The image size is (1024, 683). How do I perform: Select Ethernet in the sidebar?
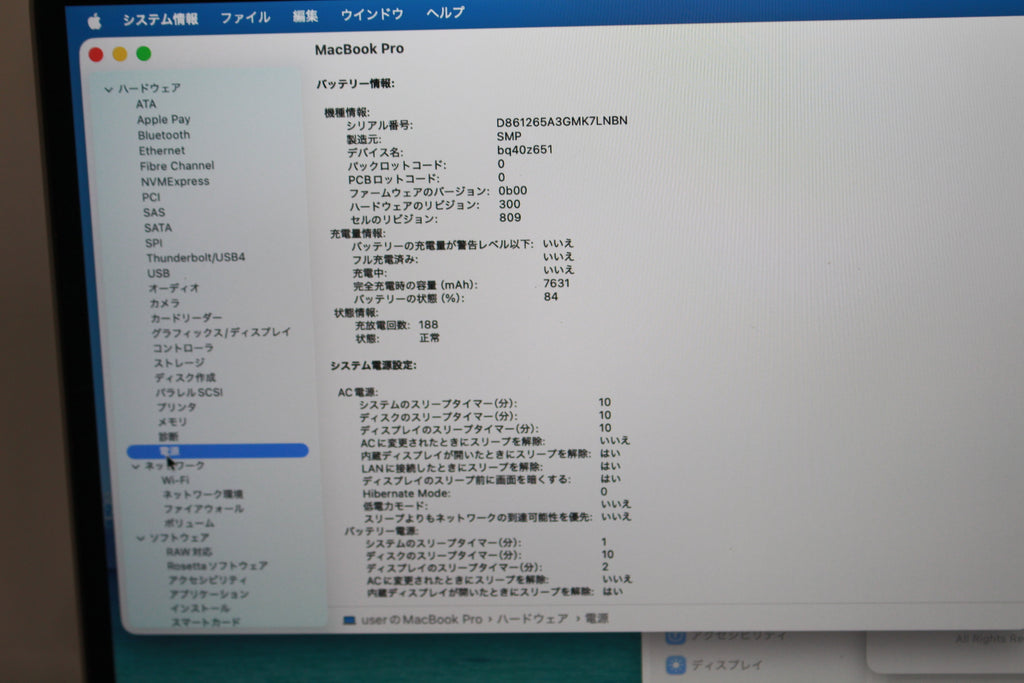[161, 151]
